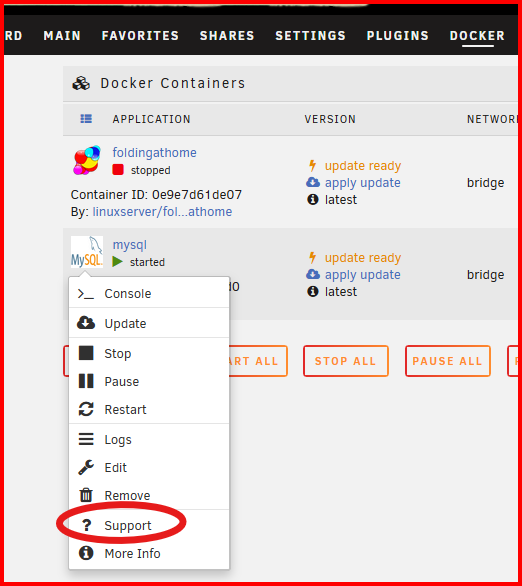Click the question mark icon beside Support
Screen dimensions: 522x586
coord(86,525)
